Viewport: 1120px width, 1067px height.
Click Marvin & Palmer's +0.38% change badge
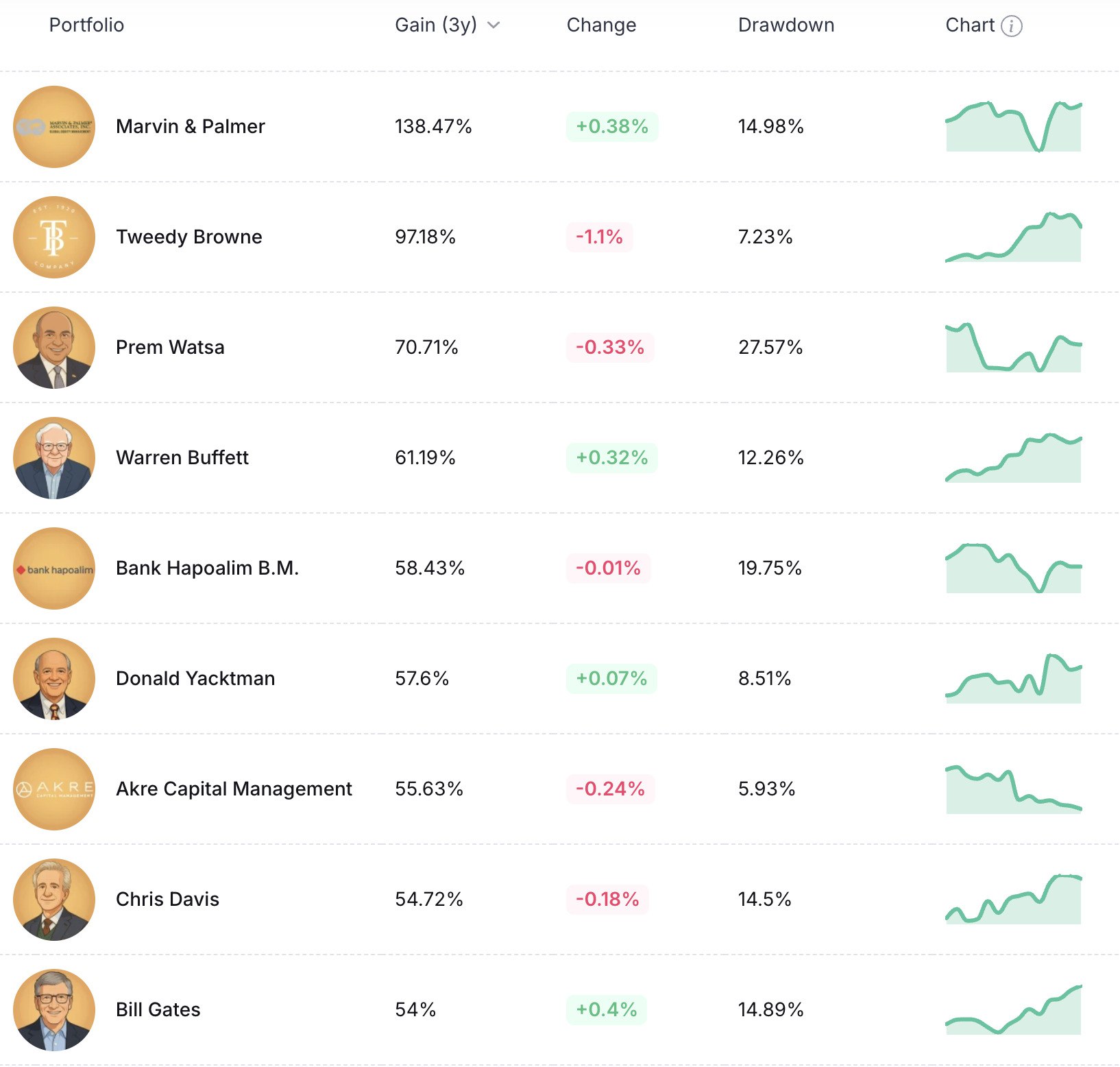611,127
